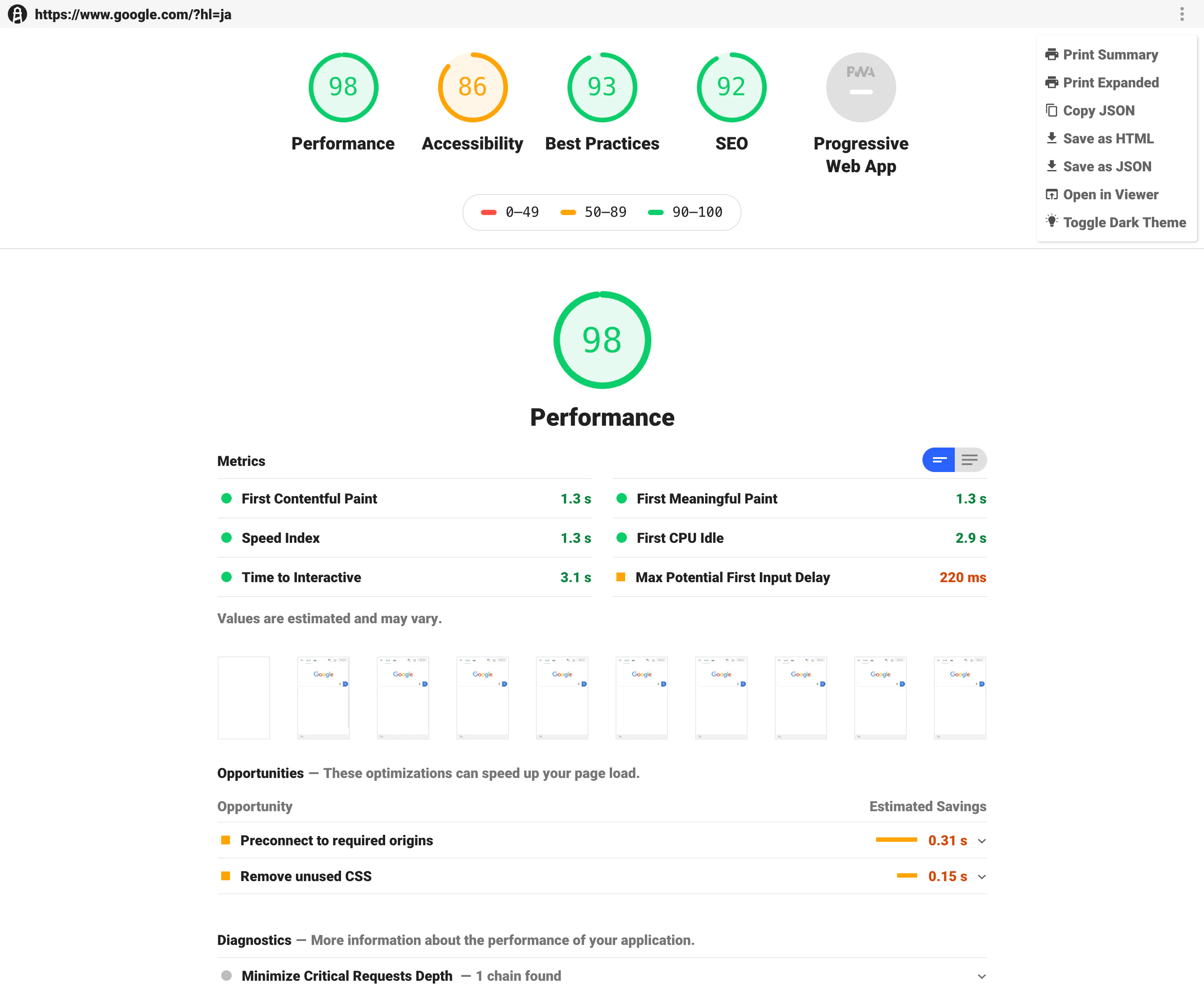Screen dimensions: 1204x993
Task: Choose Save as HTML from menu
Action: (1107, 139)
